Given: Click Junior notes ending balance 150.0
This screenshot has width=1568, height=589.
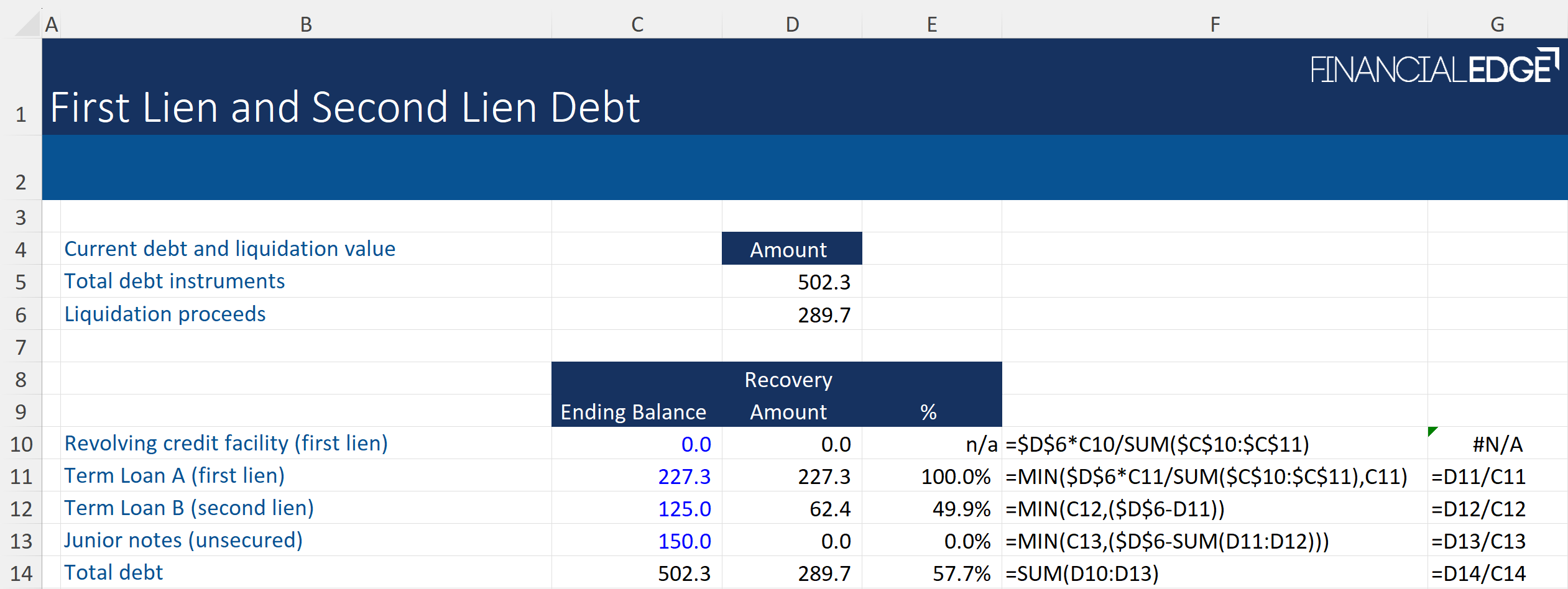Looking at the screenshot, I should (x=684, y=541).
